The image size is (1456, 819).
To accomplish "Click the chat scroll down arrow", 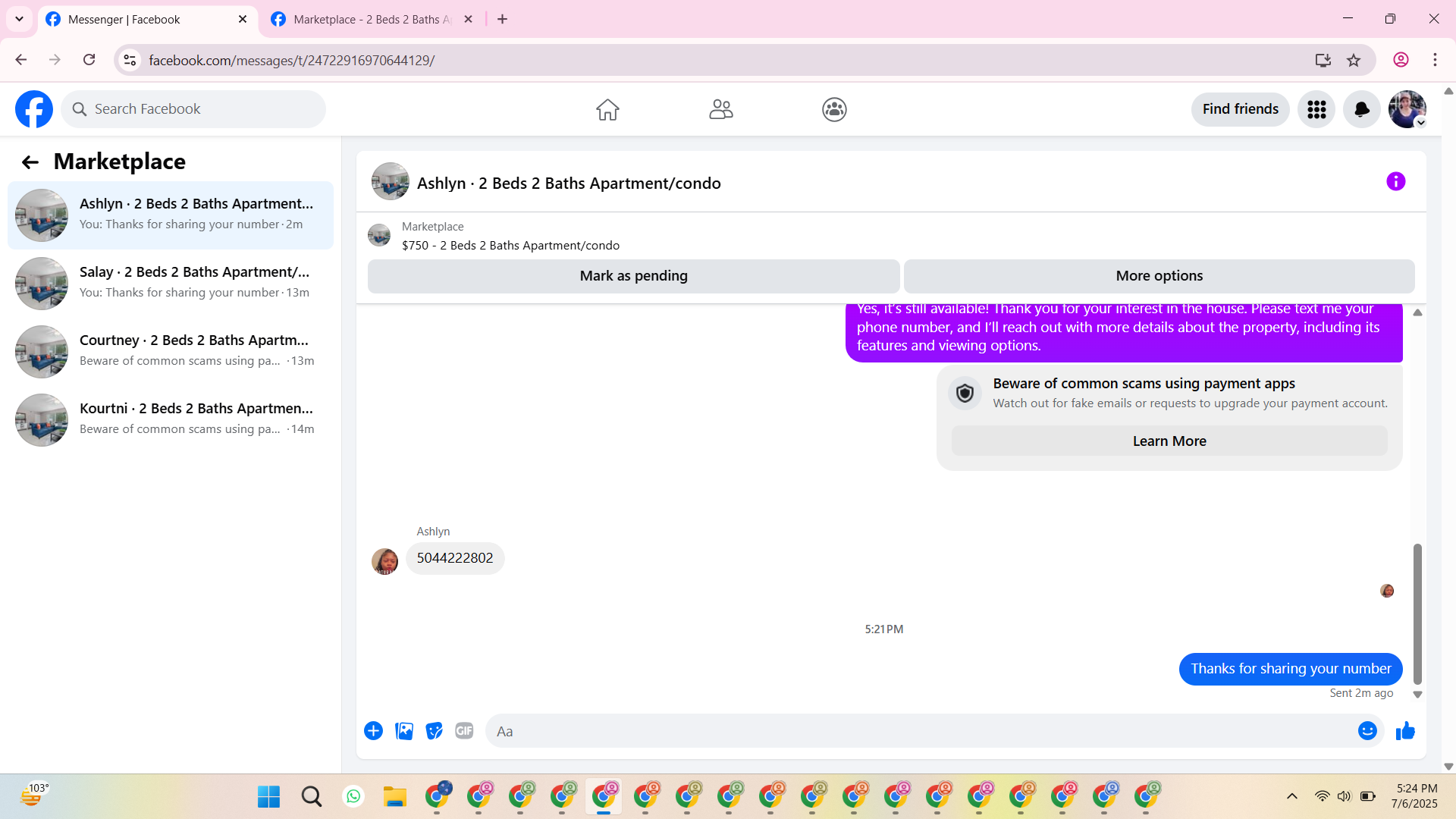I will point(1417,695).
